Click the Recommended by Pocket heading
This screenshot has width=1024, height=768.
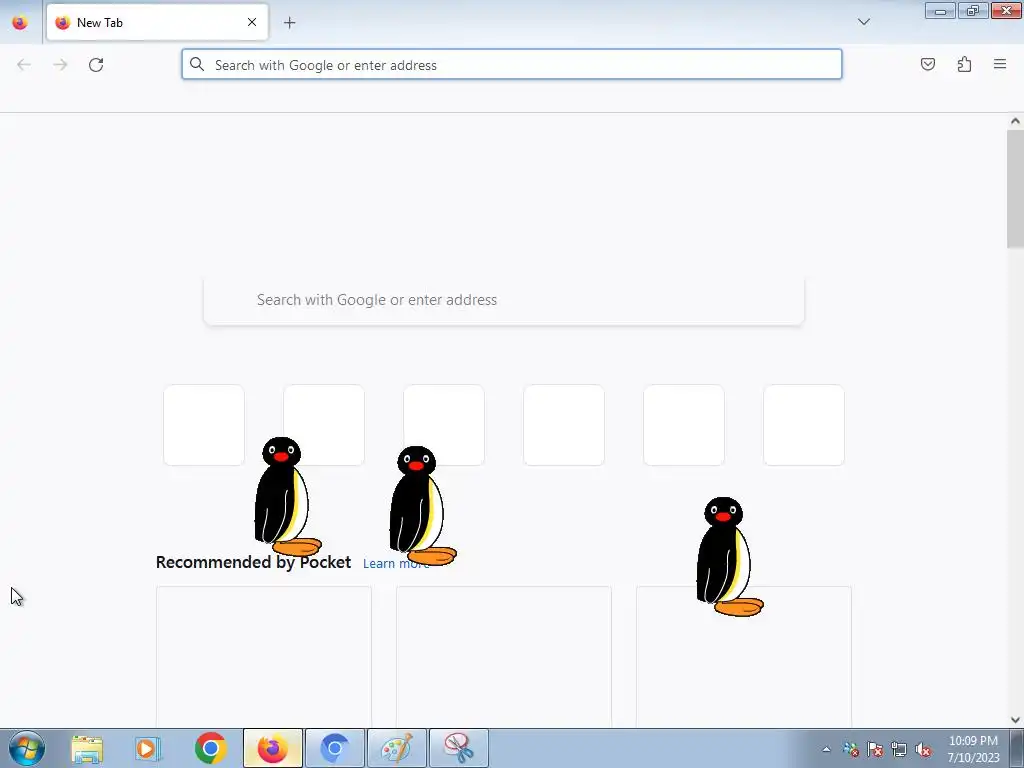pos(253,562)
